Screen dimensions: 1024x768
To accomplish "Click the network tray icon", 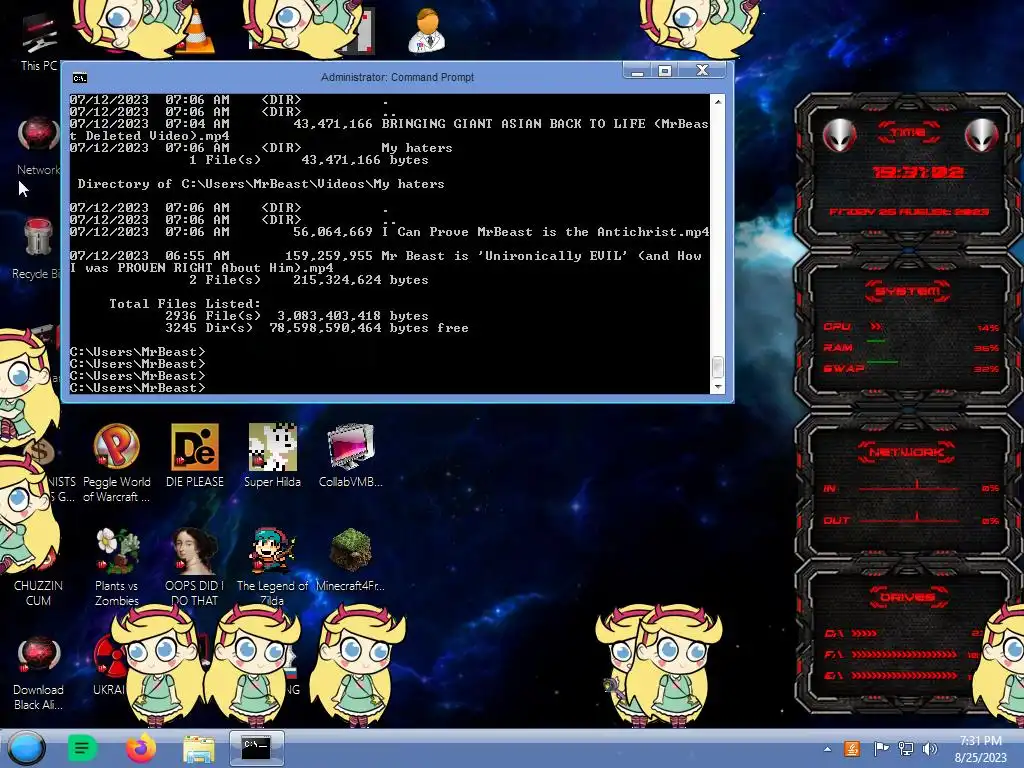I will pyautogui.click(x=906, y=749).
